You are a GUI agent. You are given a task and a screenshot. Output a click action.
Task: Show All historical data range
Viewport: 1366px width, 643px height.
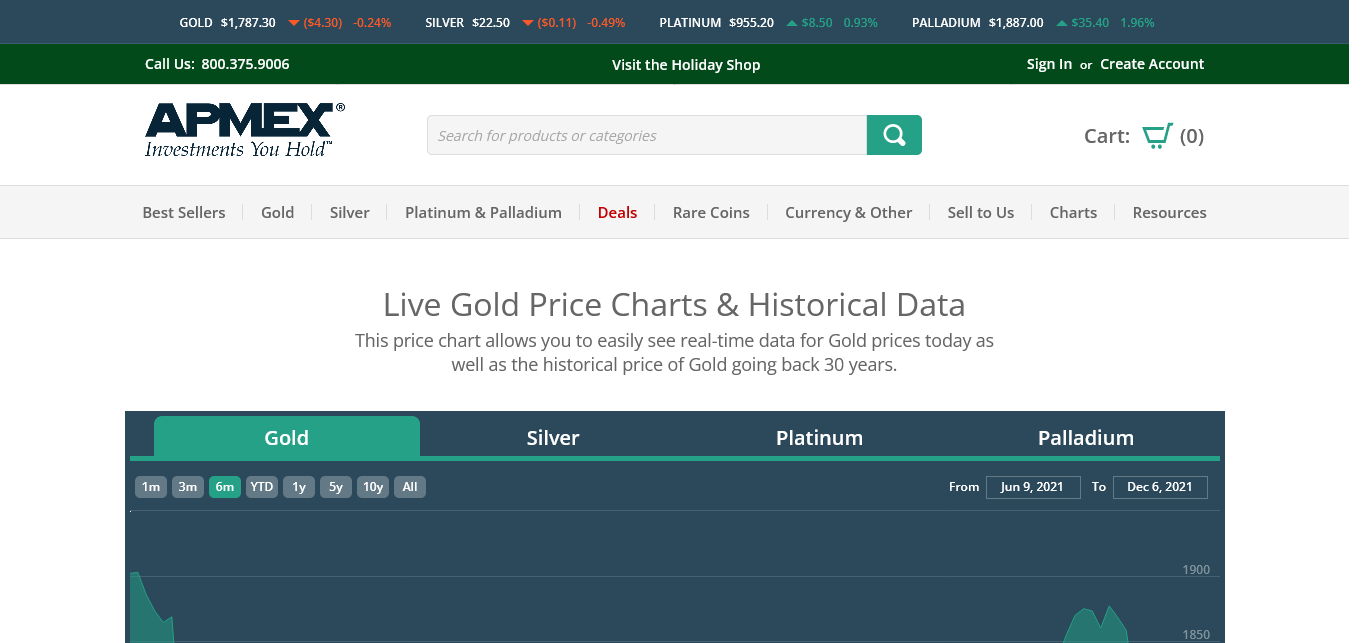(410, 487)
